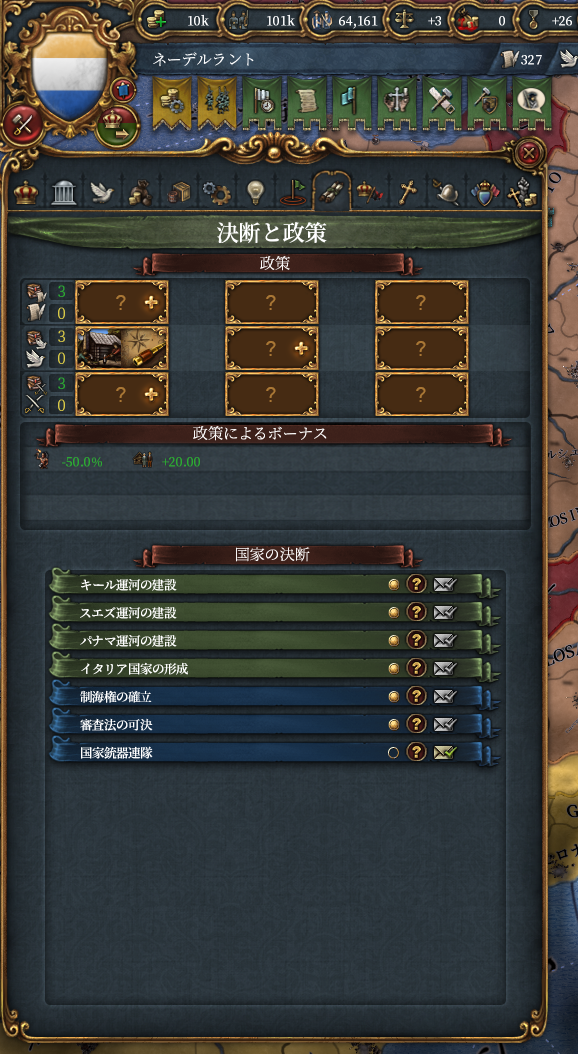This screenshot has height=1054, width=578.
Task: Select the dove Diplomacy tab icon
Action: click(x=102, y=193)
